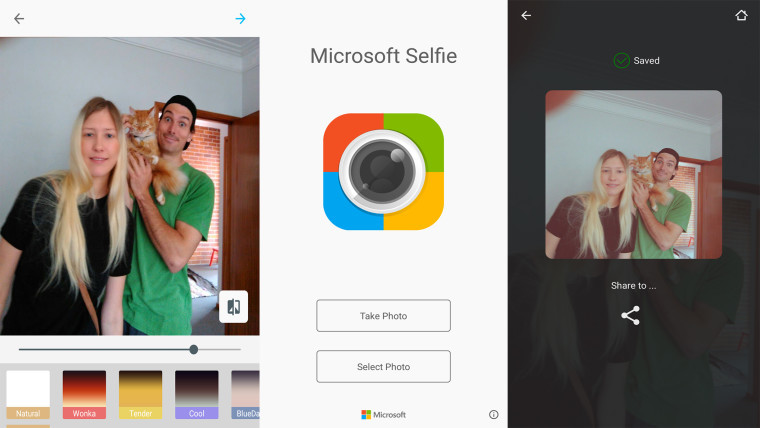Click the 'Saved' status text
Screen dimensions: 760x428
[x=646, y=61]
